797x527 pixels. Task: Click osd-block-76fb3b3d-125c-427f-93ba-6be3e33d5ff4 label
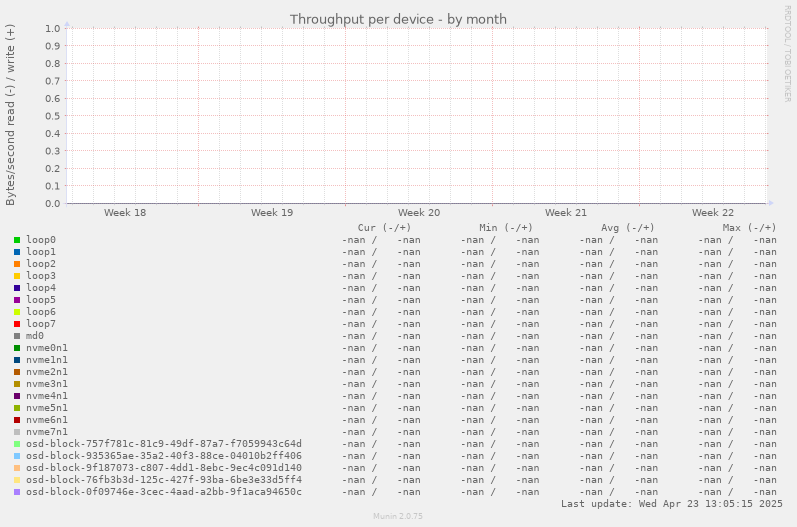tap(164, 480)
